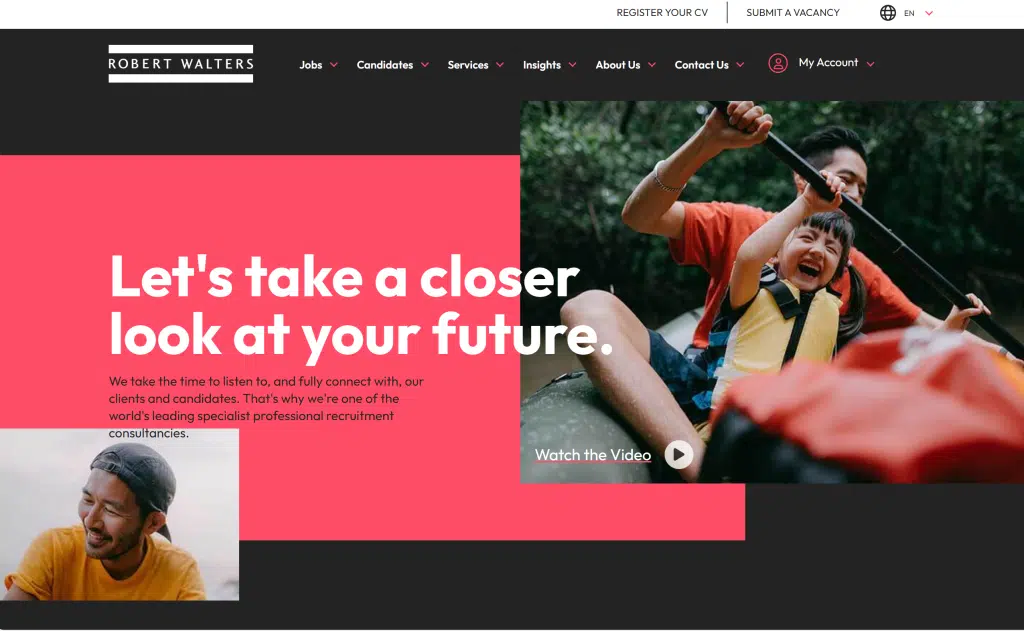
Task: Click the Robert Walters logo
Action: (181, 64)
